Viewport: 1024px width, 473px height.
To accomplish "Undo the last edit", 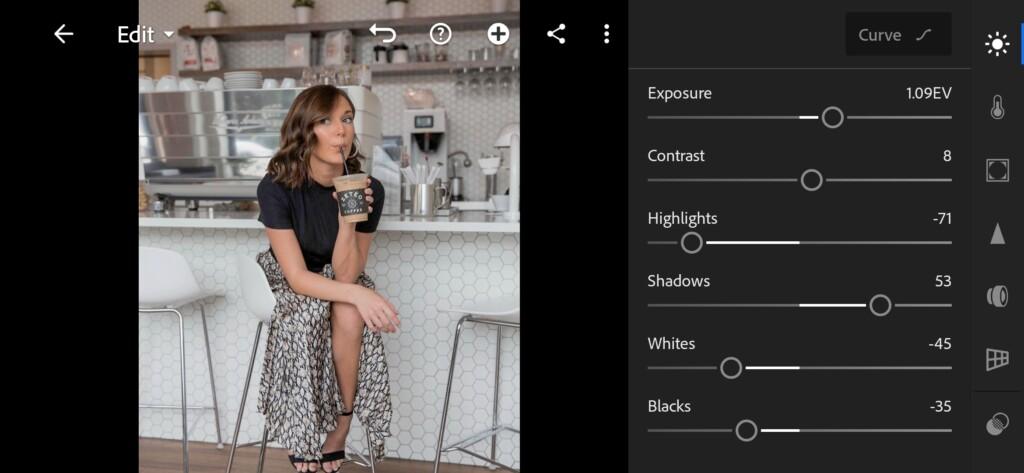I will pos(383,34).
